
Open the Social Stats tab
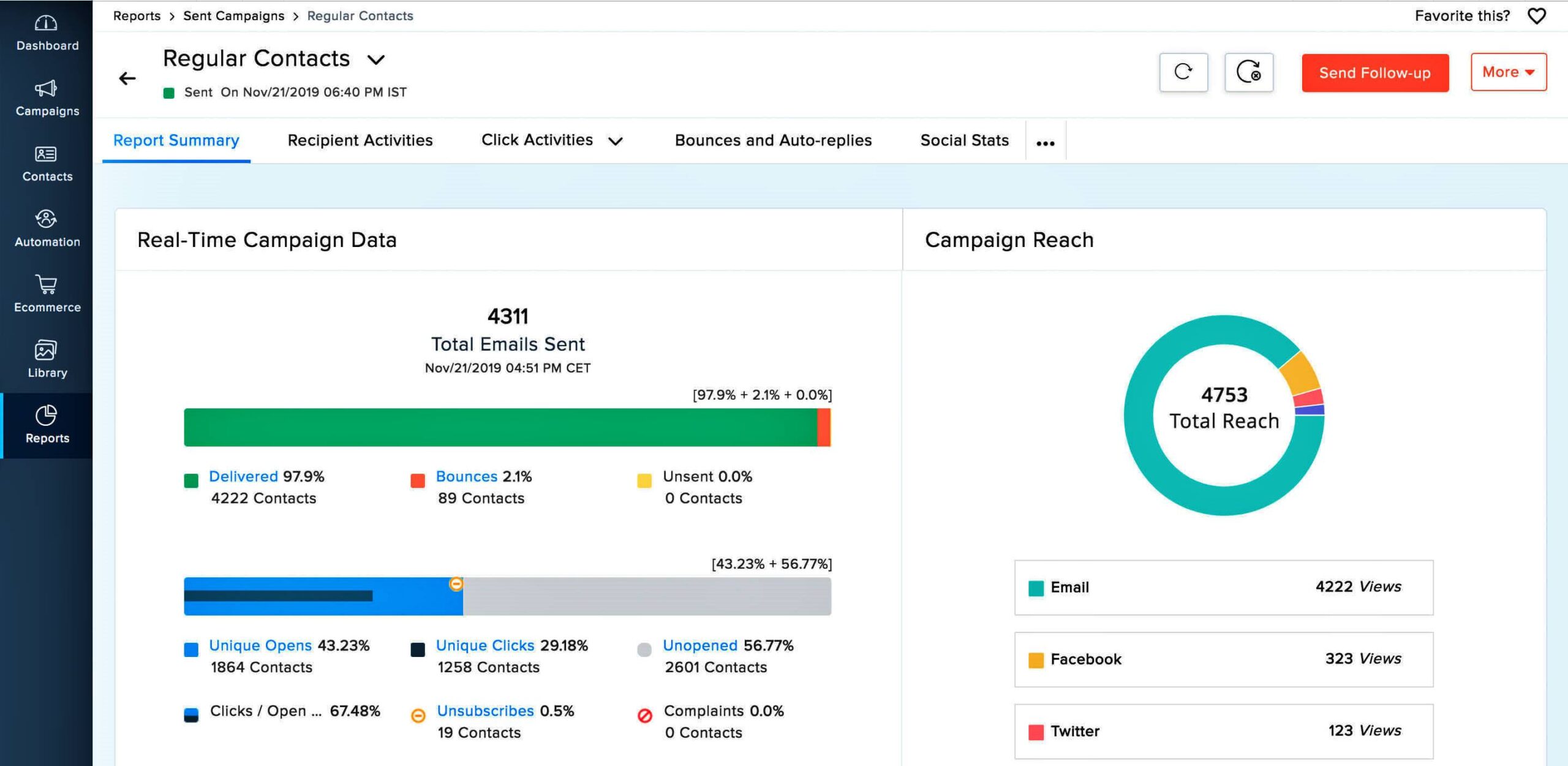pyautogui.click(x=965, y=140)
